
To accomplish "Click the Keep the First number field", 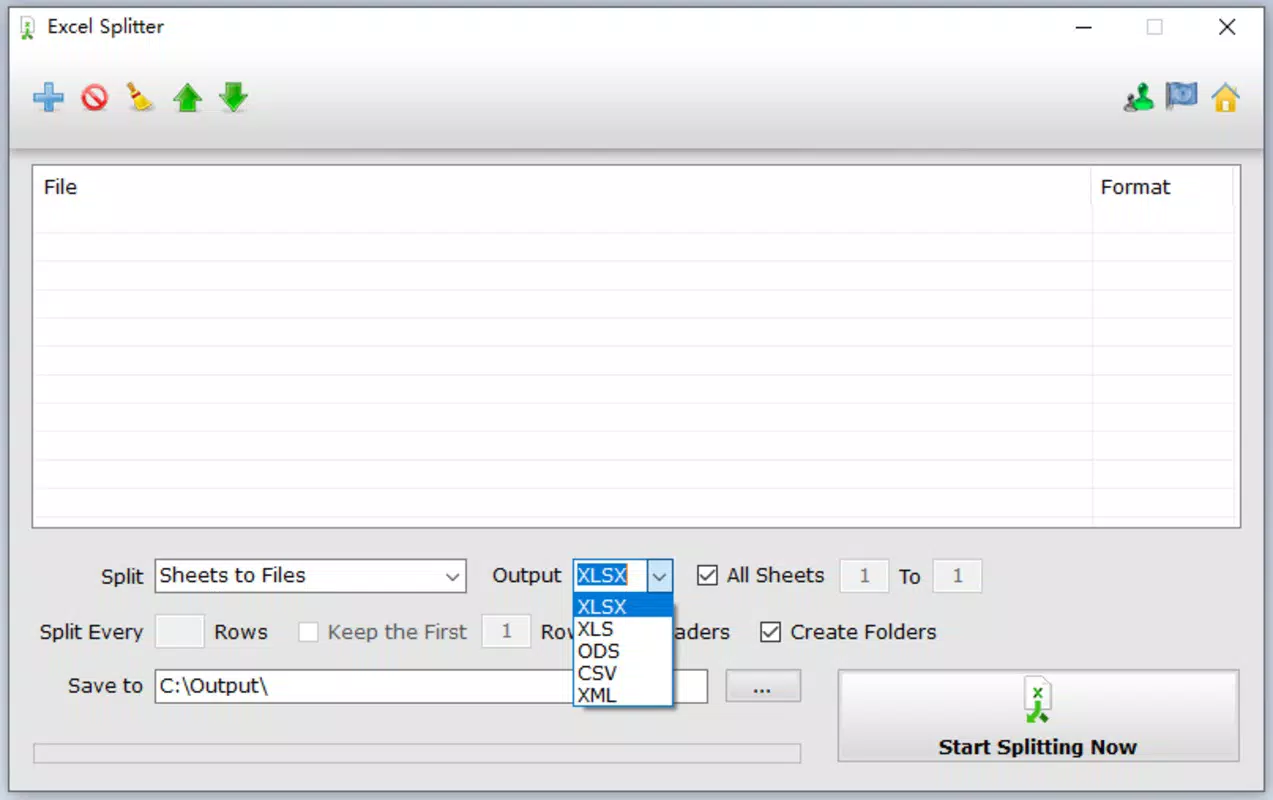I will point(506,632).
